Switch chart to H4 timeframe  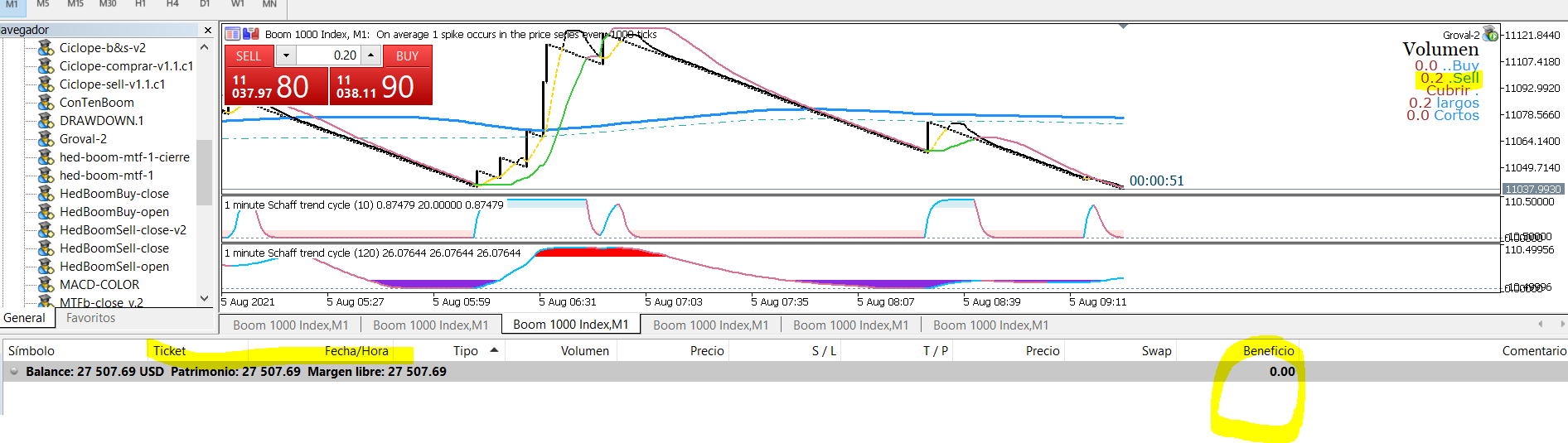(172, 4)
